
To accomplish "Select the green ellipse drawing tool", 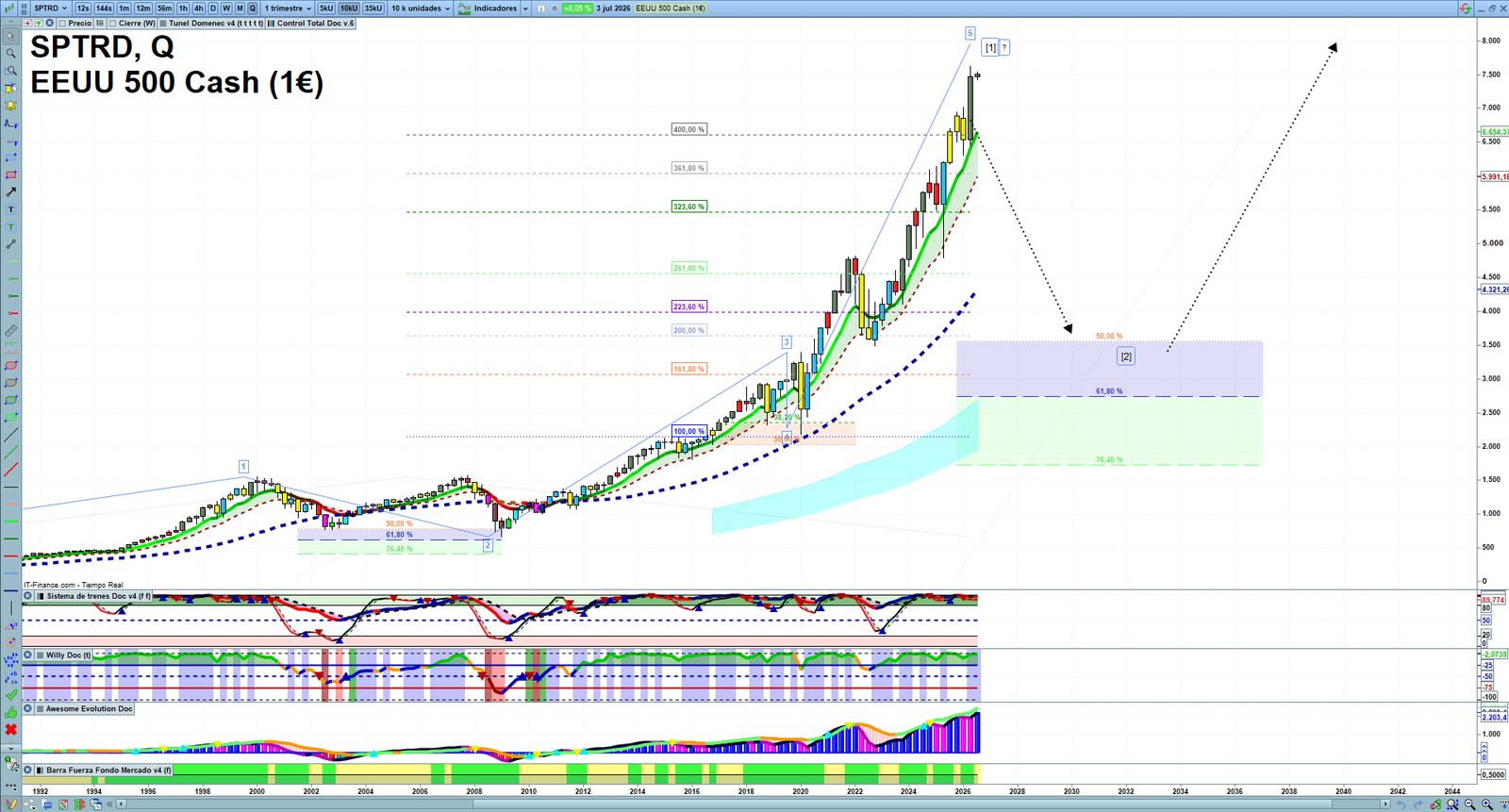I will (11, 400).
